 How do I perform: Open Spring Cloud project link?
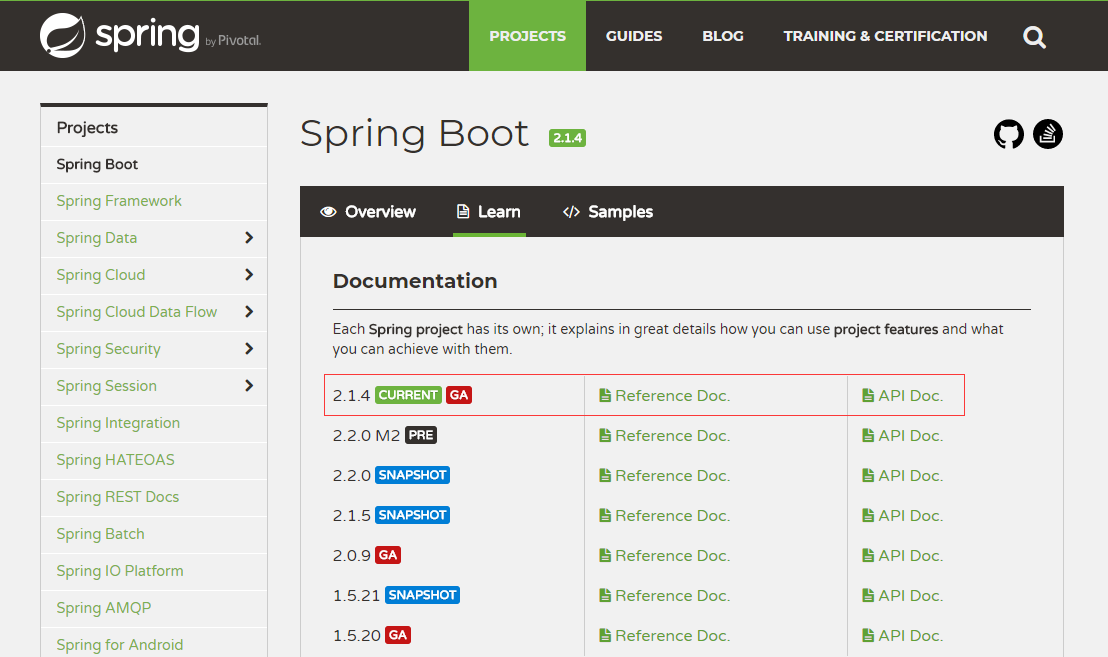pyautogui.click(x=101, y=275)
